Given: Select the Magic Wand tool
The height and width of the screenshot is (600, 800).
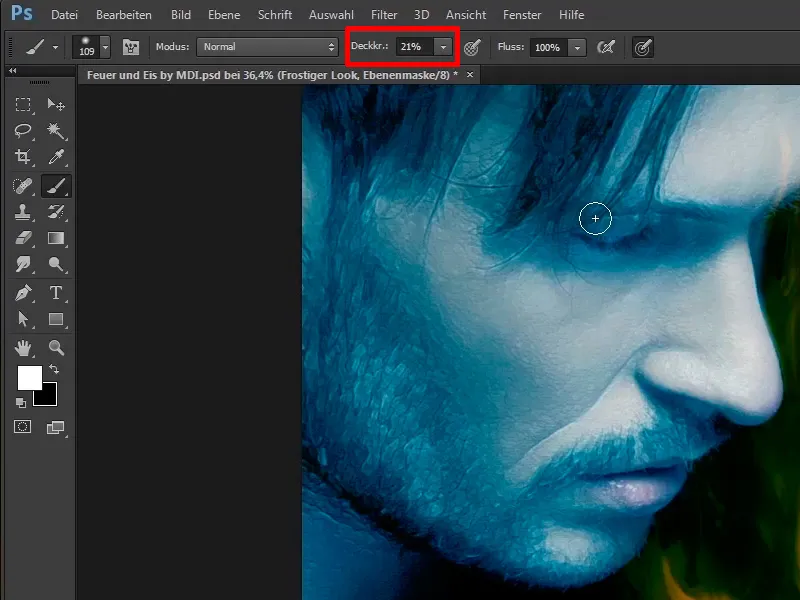Looking at the screenshot, I should click(56, 131).
